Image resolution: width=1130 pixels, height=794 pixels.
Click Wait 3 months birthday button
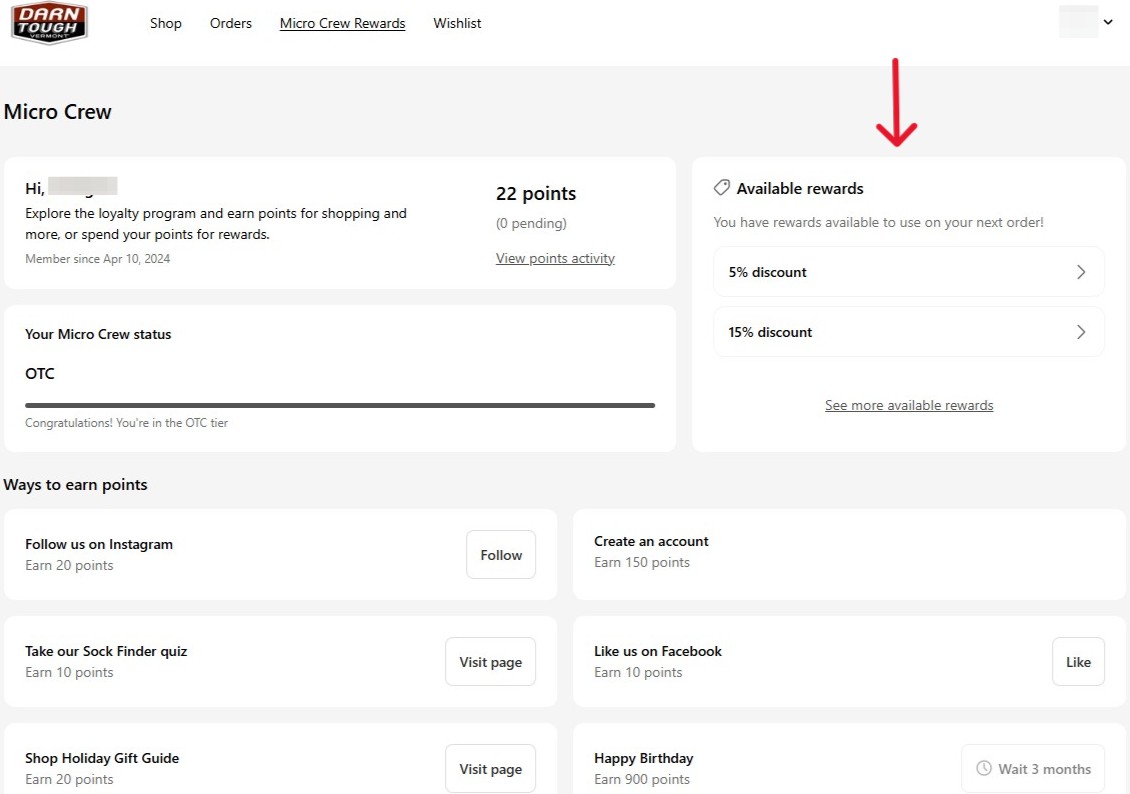pyautogui.click(x=1033, y=769)
